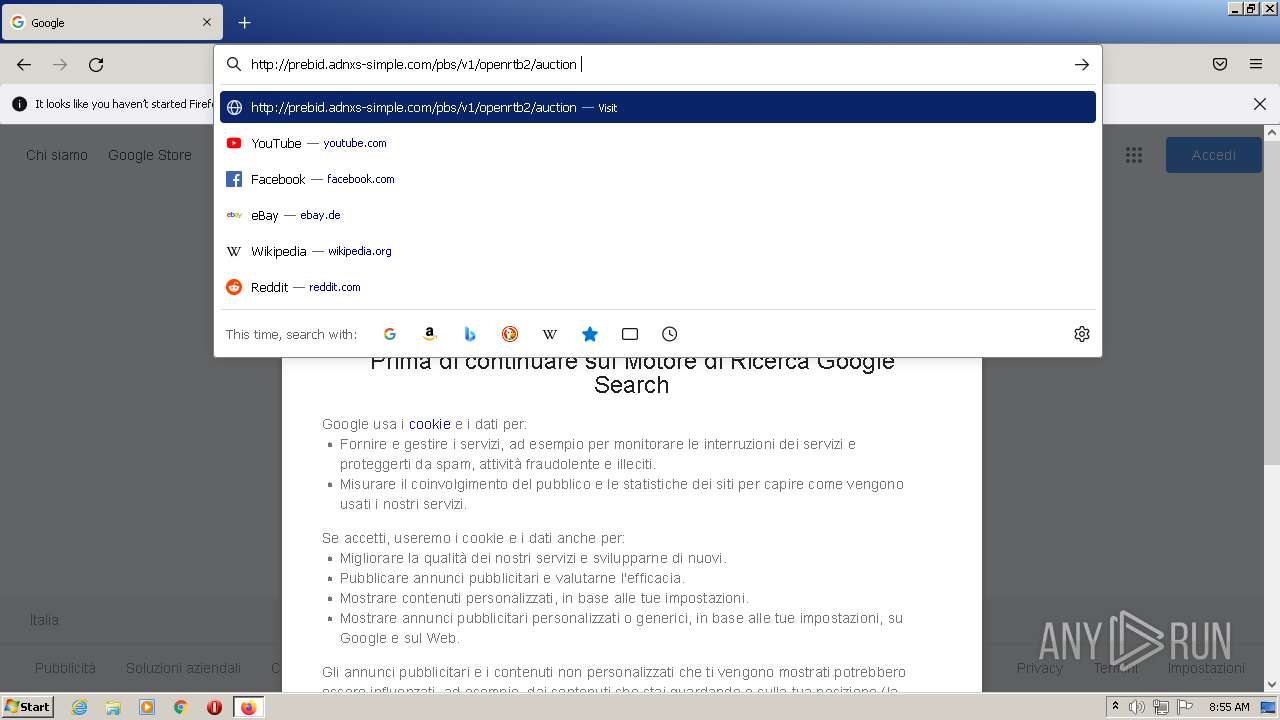
Task: Search in open Tabs icon
Action: [x=630, y=334]
